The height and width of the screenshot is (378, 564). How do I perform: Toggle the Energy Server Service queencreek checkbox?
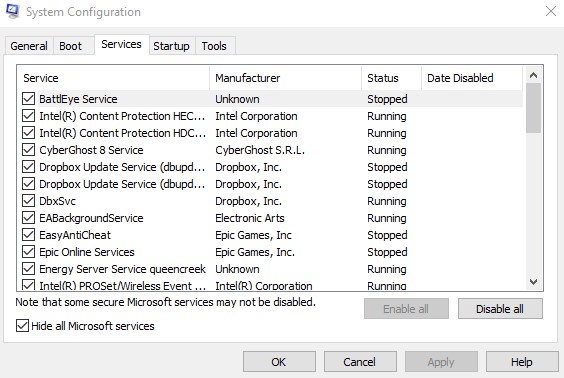(x=28, y=269)
